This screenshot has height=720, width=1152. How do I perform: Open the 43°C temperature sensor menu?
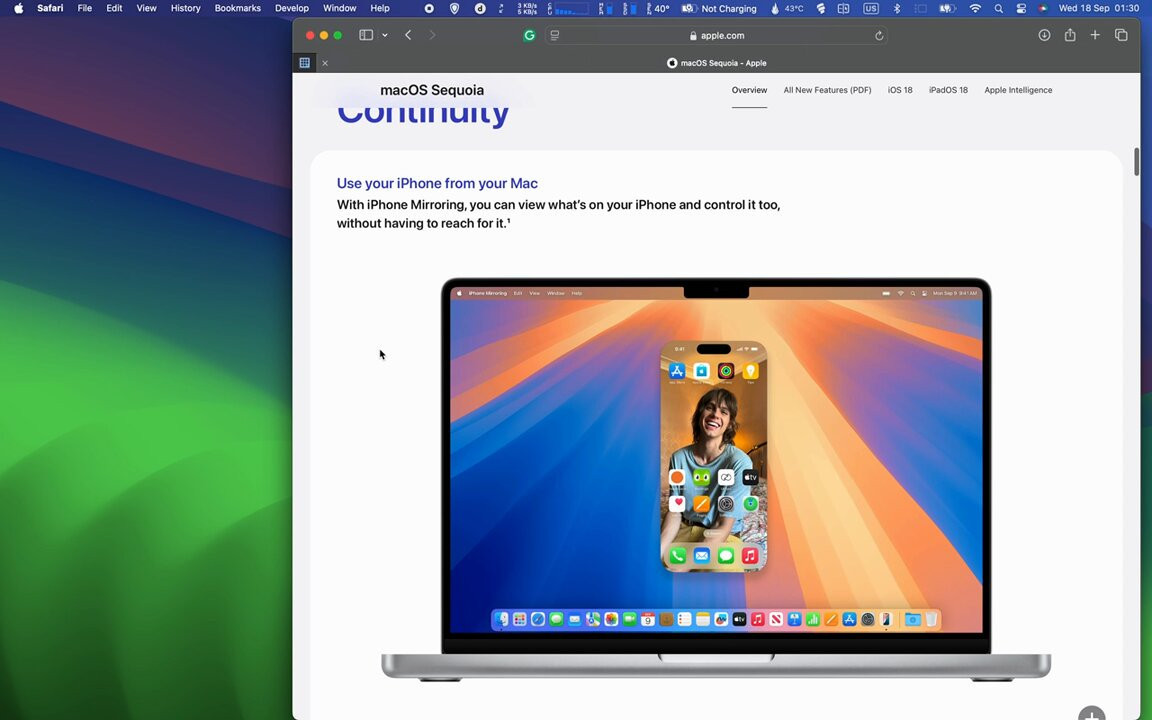[787, 9]
